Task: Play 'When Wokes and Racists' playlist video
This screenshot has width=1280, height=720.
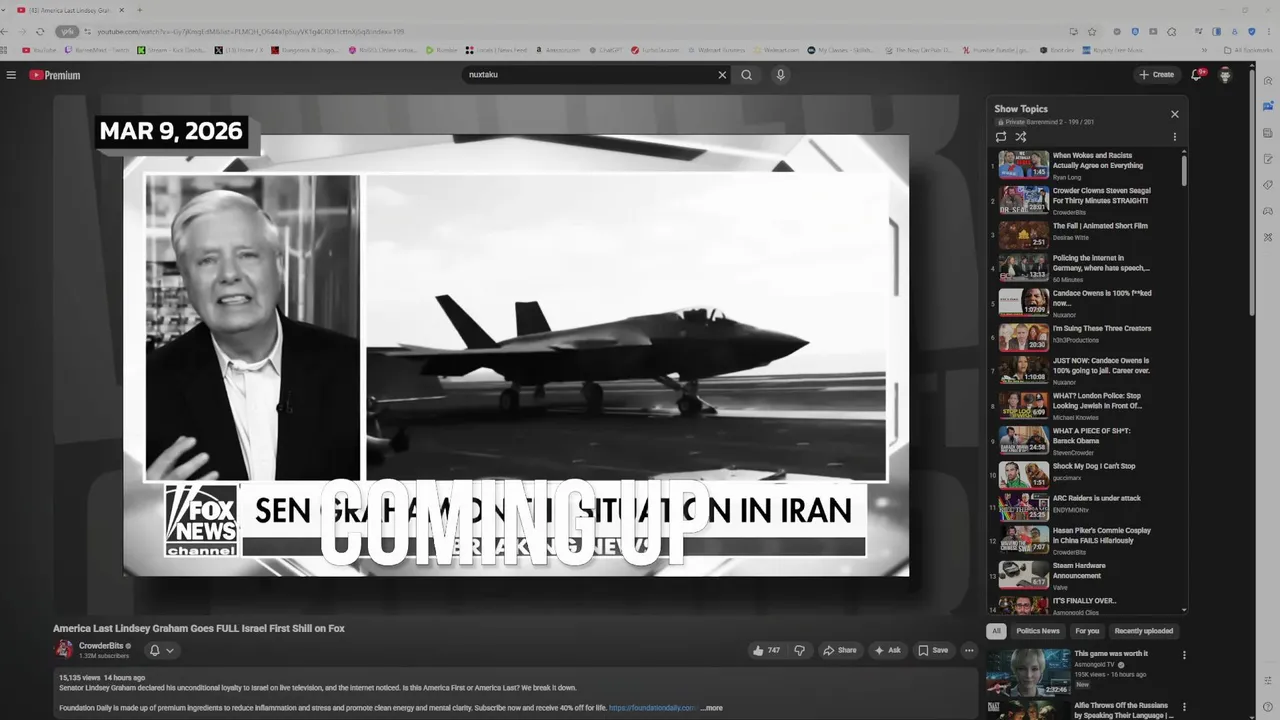Action: (1085, 165)
